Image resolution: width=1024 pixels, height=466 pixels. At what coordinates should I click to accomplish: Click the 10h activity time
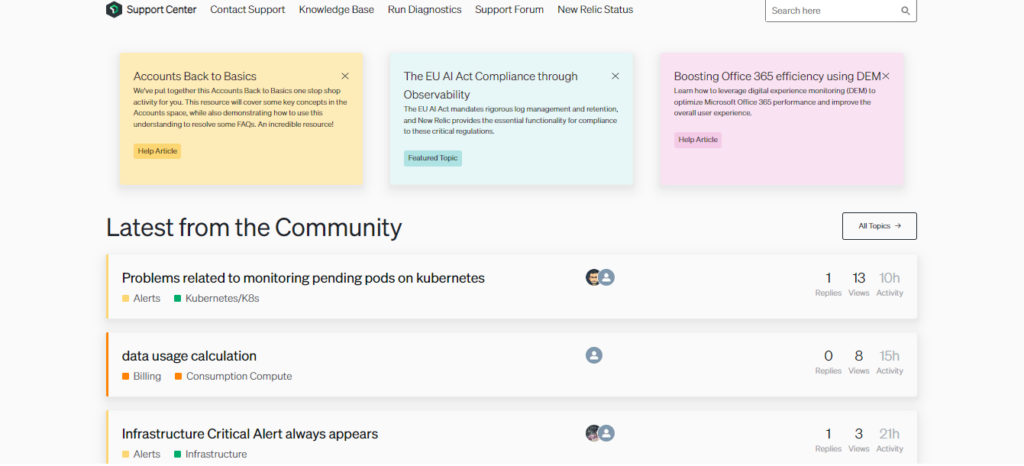click(x=889, y=278)
